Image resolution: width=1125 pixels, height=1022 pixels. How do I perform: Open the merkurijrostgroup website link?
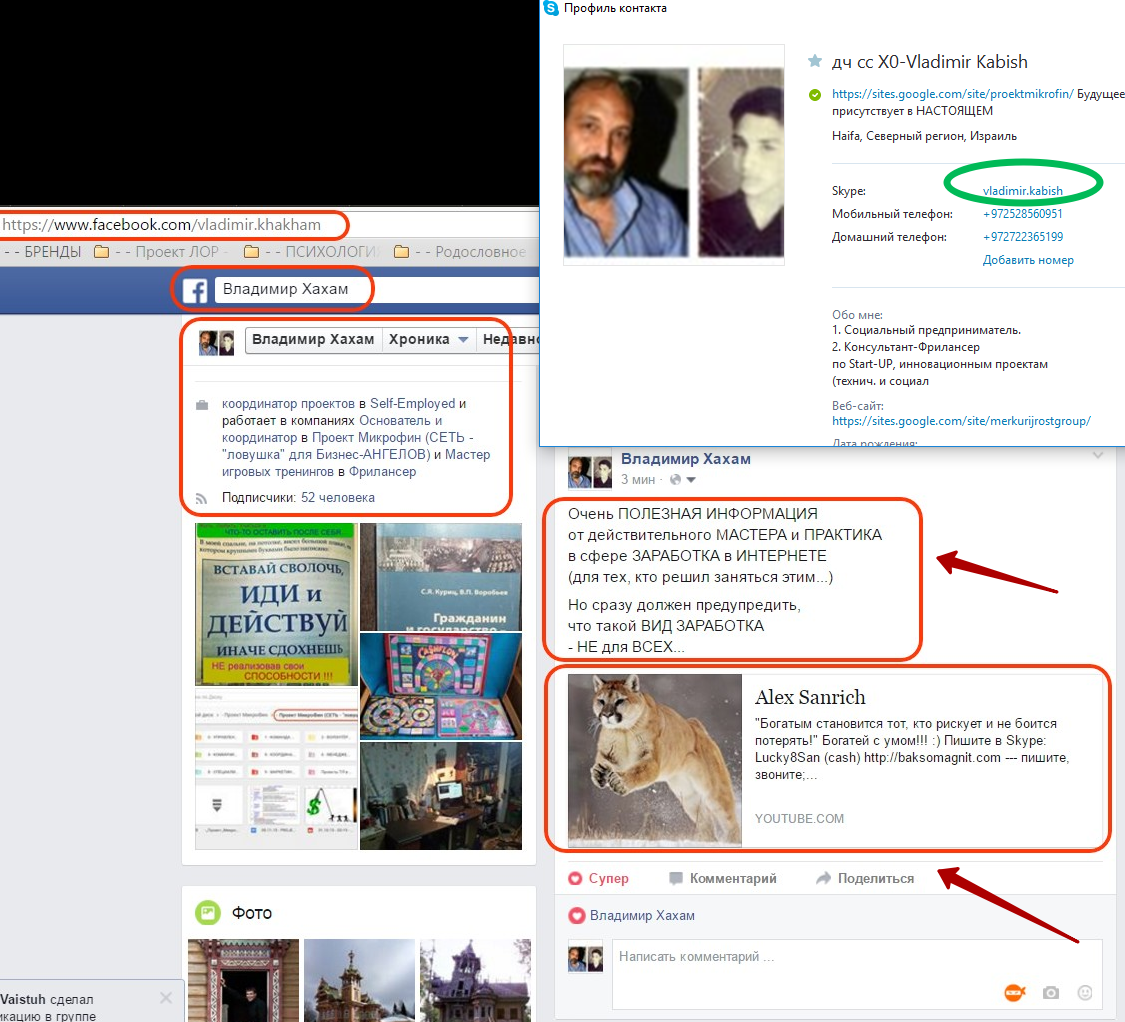pyautogui.click(x=961, y=421)
